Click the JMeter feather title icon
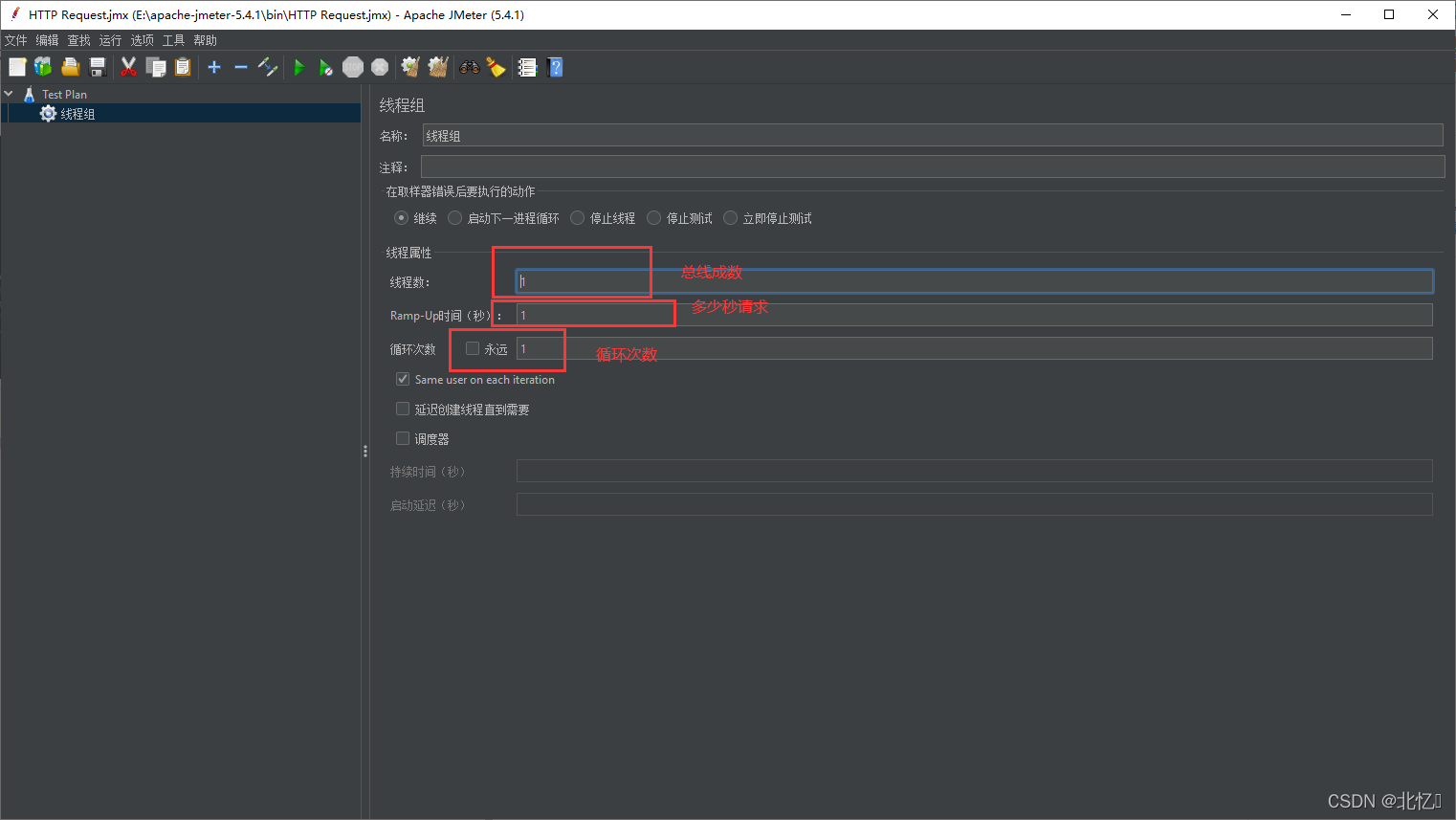Screen dimensions: 1456x820 click(14, 14)
